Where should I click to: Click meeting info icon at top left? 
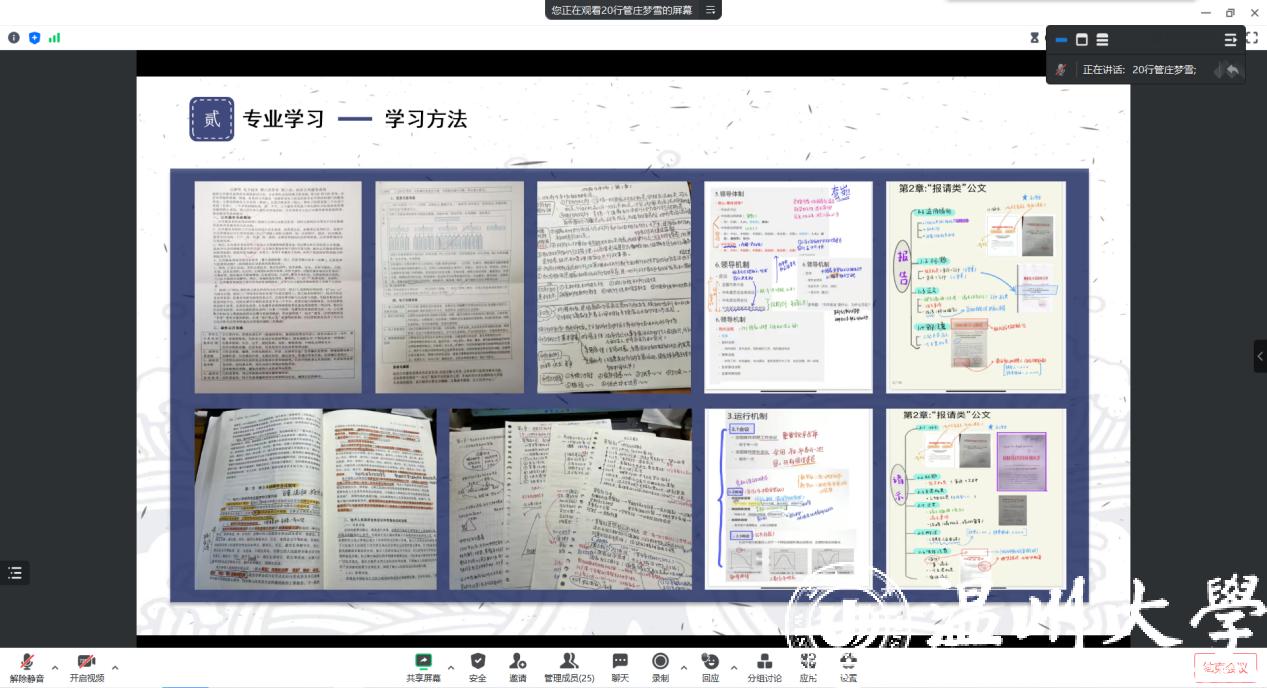[14, 38]
